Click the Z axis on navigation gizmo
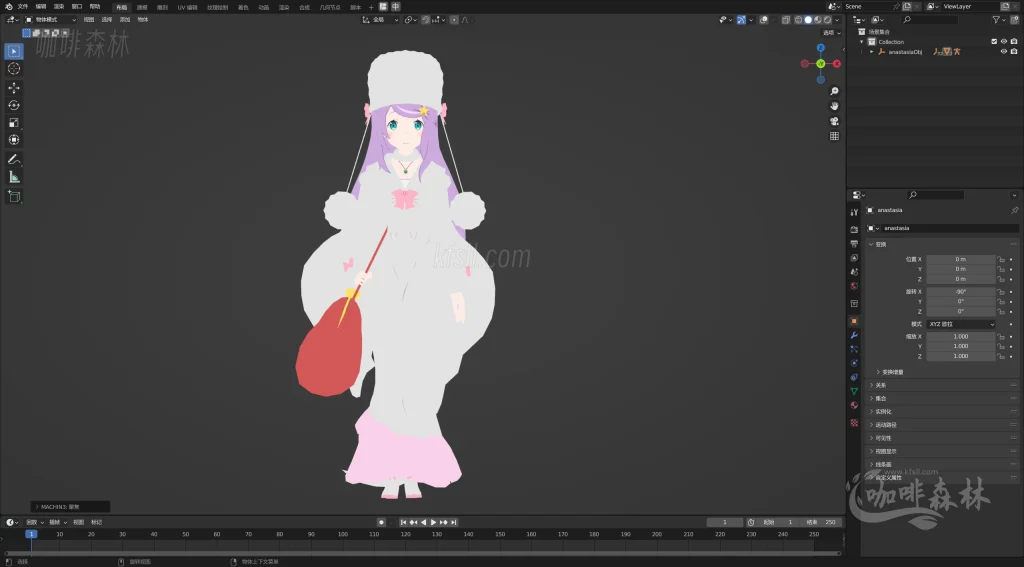 point(821,48)
